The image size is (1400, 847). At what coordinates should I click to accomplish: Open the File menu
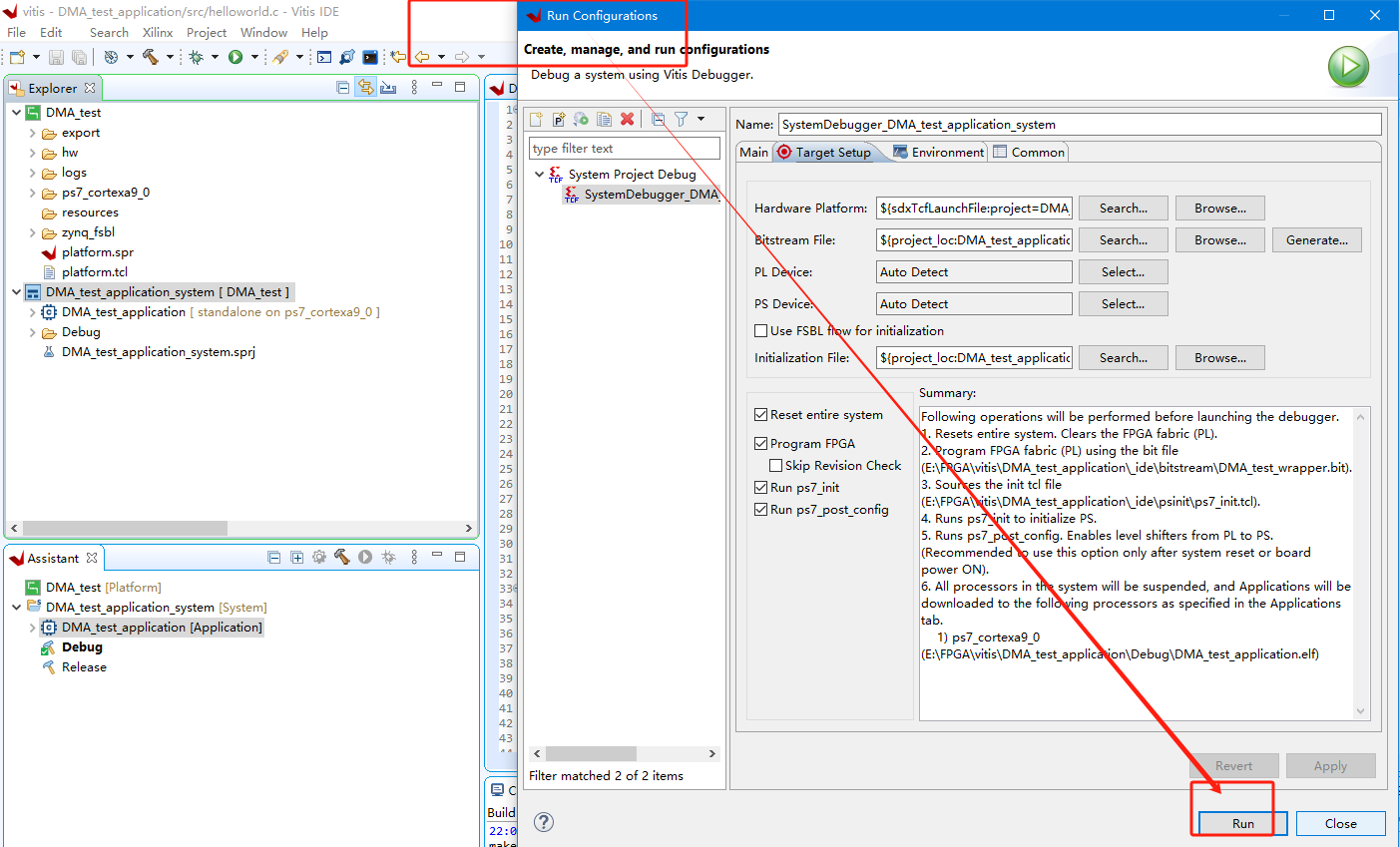(16, 33)
